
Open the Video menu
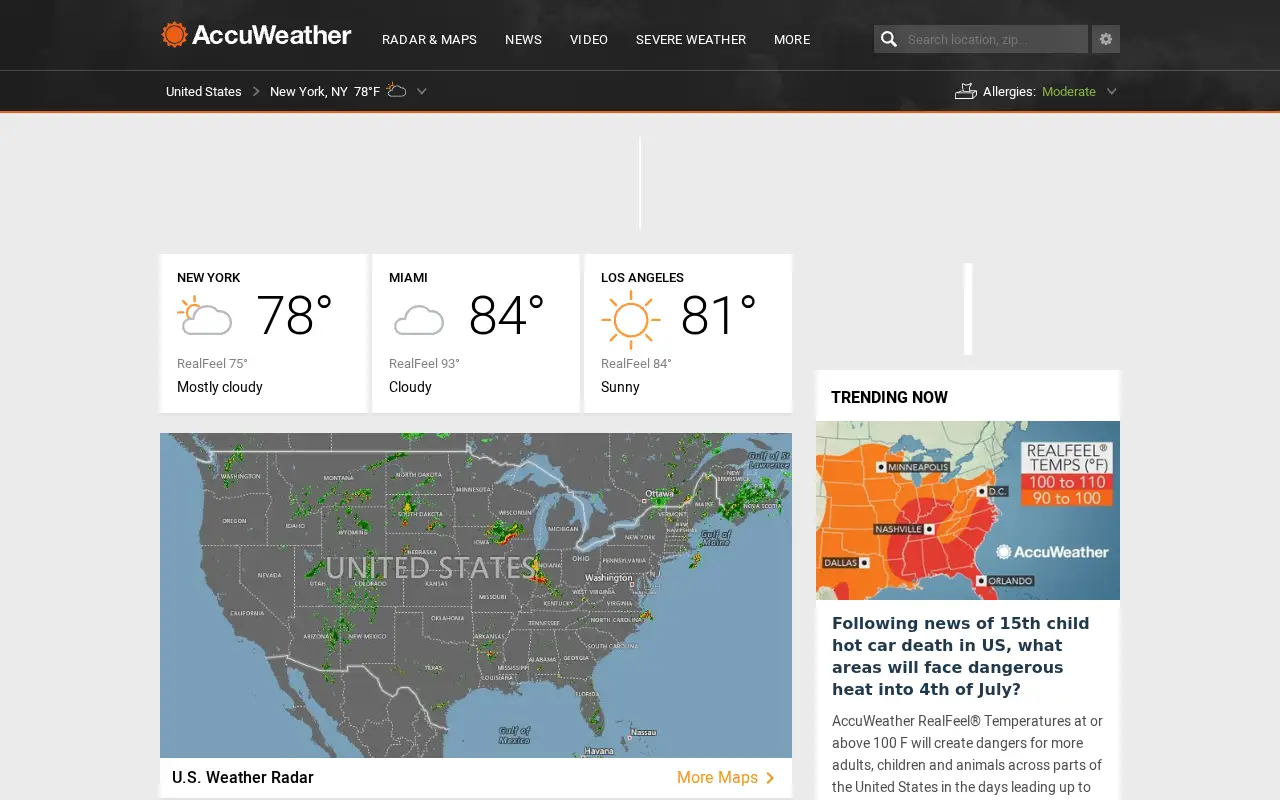point(589,40)
